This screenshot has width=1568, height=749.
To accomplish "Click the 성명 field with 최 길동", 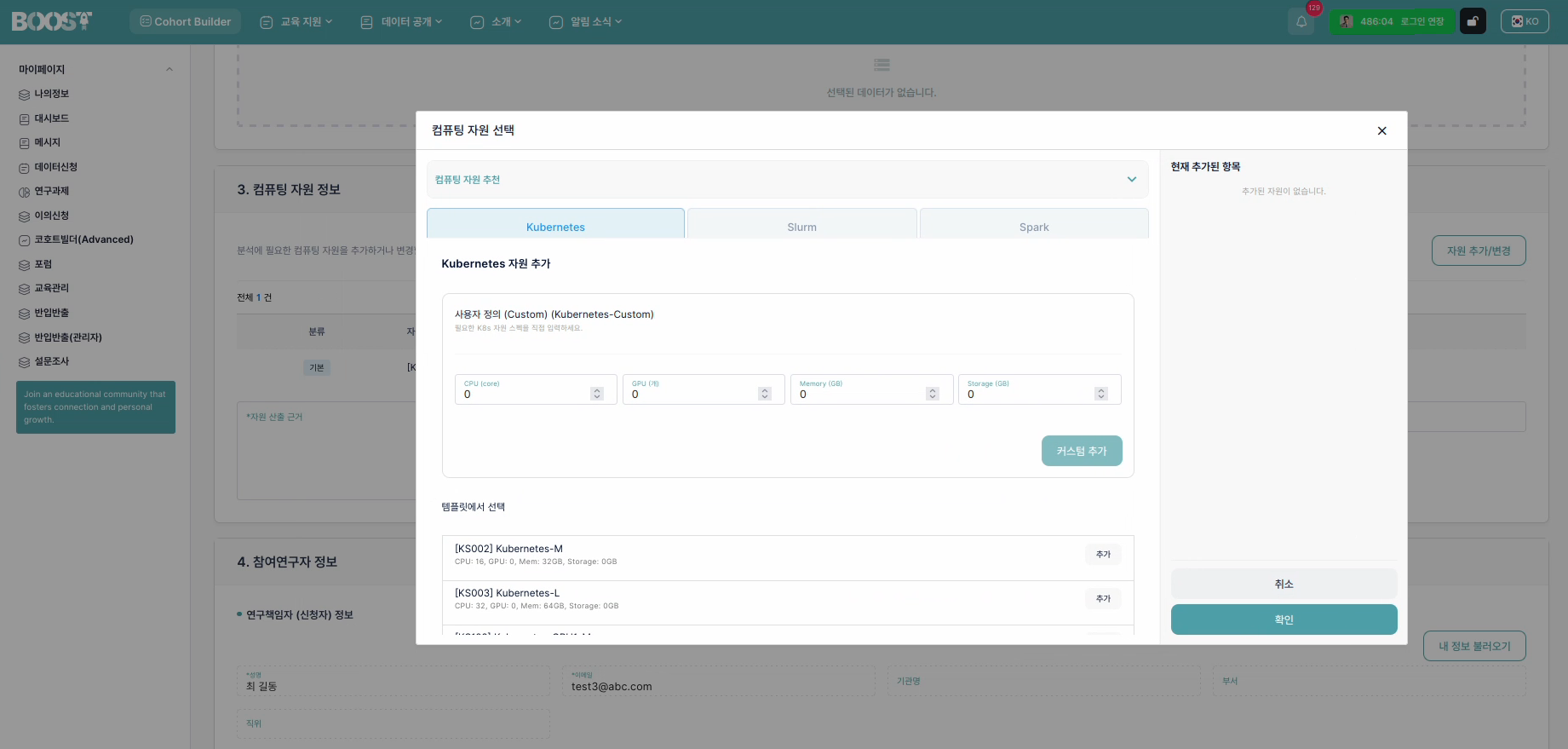I will pos(393,682).
